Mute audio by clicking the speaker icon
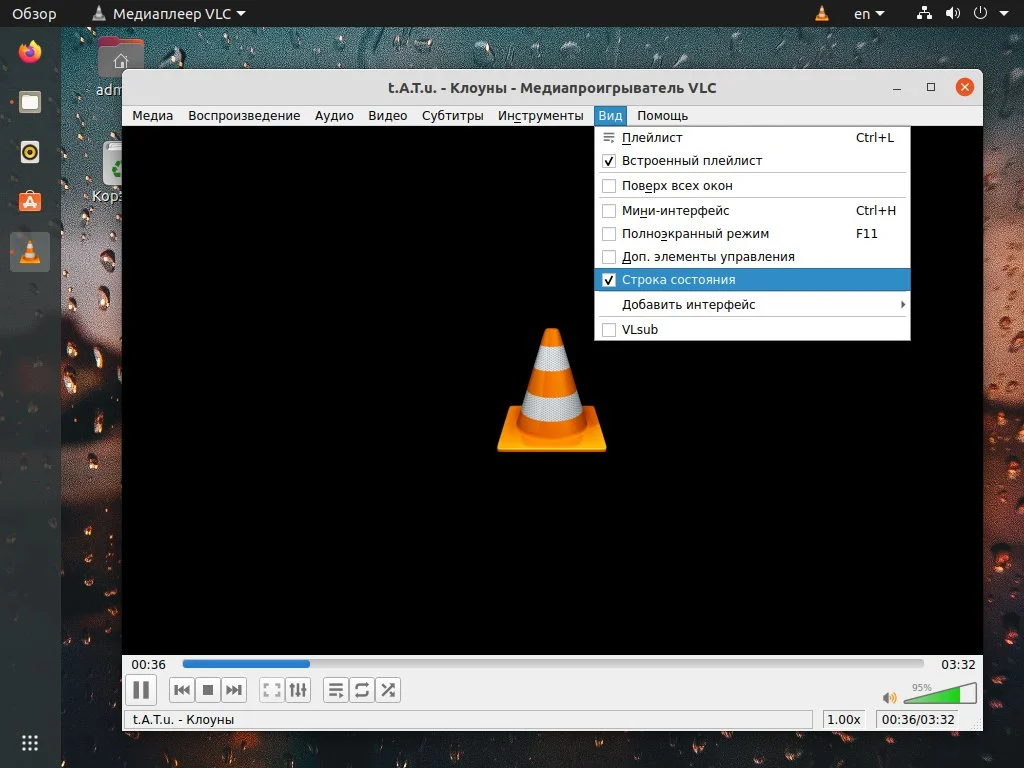The height and width of the screenshot is (768, 1024). (x=889, y=697)
